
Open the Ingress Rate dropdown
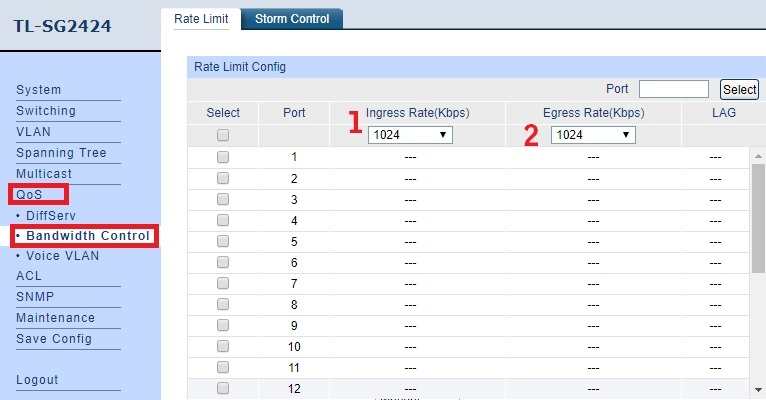[410, 135]
